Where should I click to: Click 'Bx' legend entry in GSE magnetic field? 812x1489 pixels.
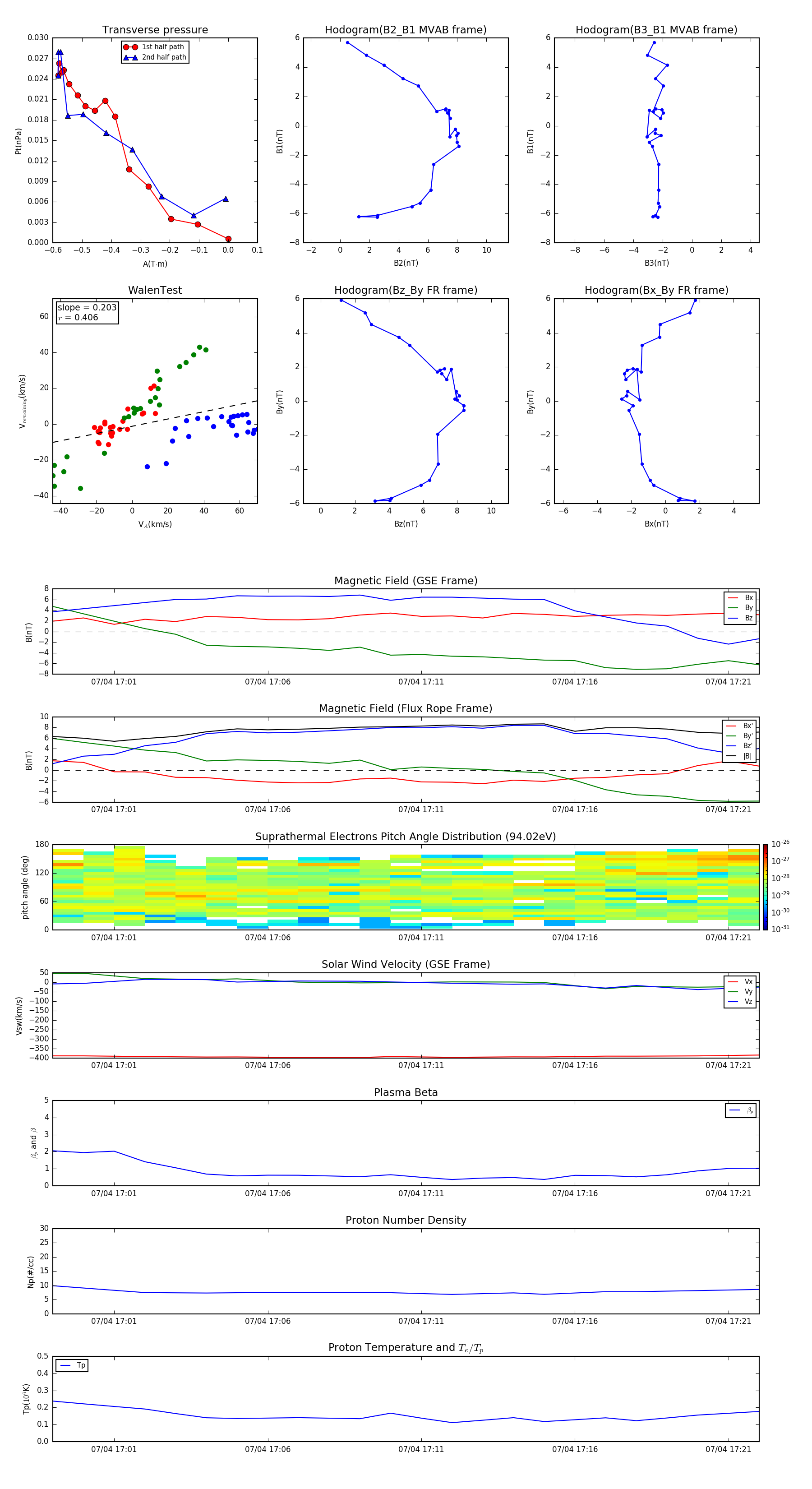(740, 598)
